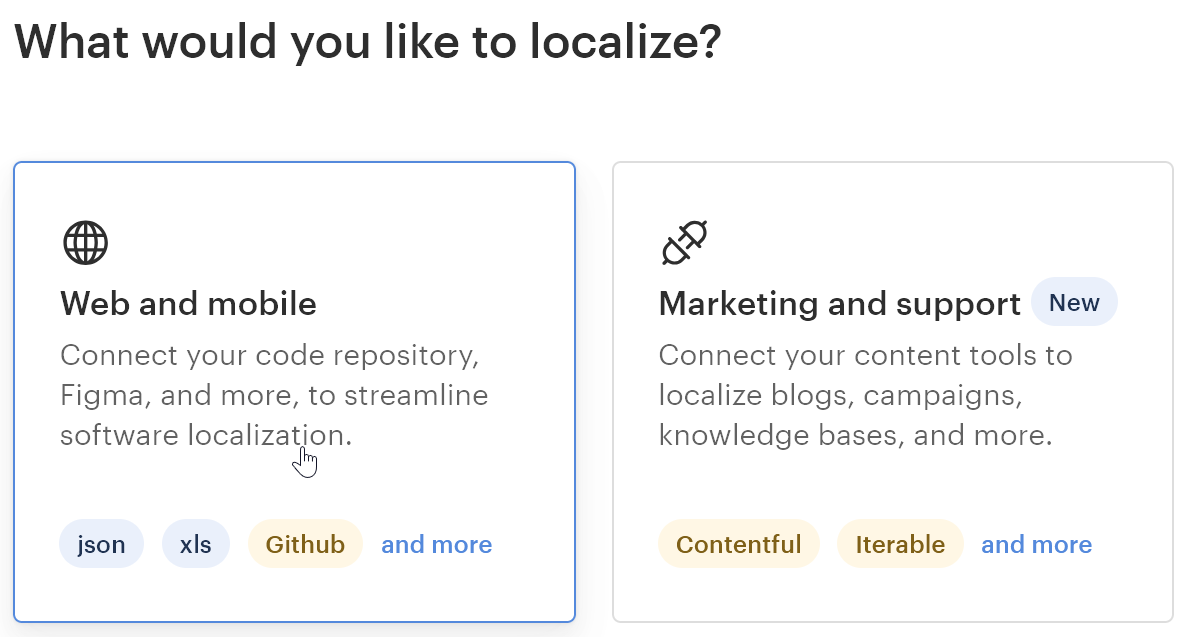This screenshot has height=637, width=1190.
Task: Click the 'Connect your content tools' description text
Action: pyautogui.click(x=865, y=355)
